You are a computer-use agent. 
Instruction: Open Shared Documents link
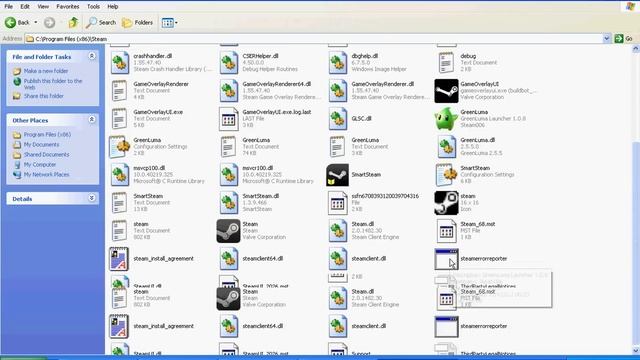click(46, 155)
